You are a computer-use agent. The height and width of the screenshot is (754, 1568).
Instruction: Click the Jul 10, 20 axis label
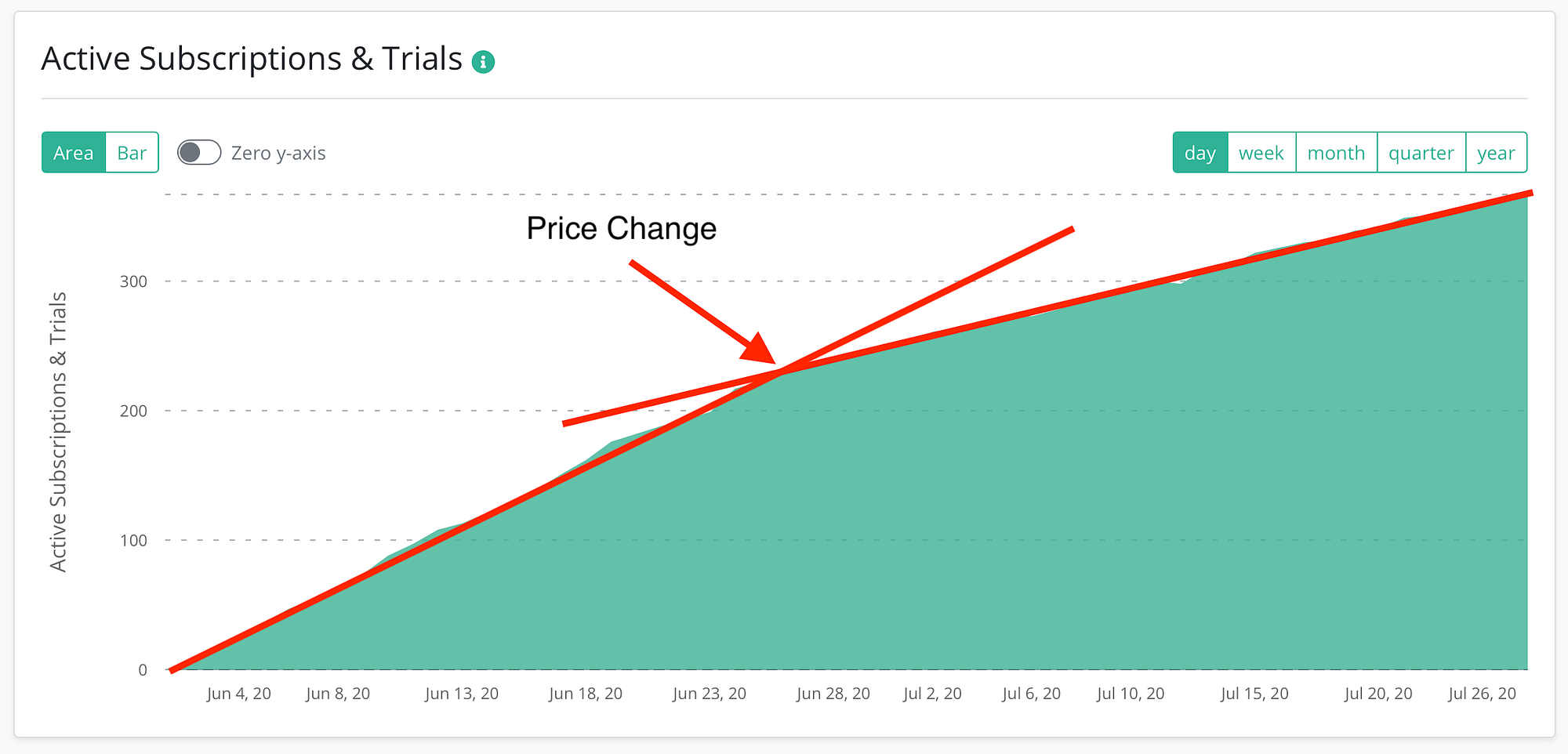1131,694
